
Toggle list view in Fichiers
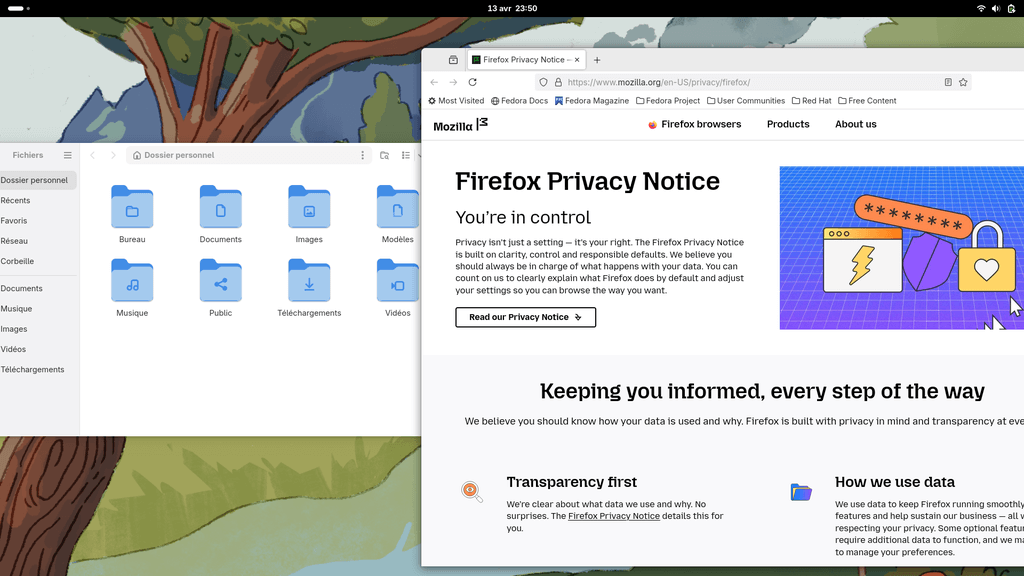pyautogui.click(x=406, y=155)
